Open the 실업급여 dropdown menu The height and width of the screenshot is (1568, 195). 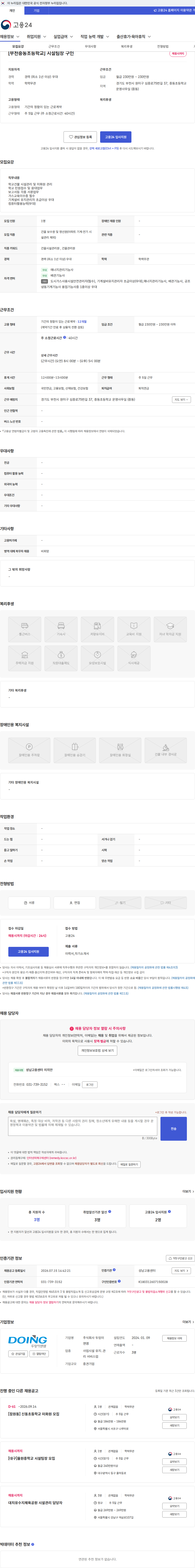(63, 36)
